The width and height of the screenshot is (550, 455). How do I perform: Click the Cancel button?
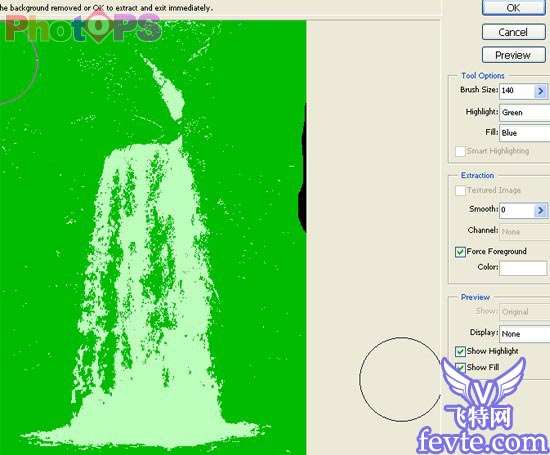tap(514, 32)
